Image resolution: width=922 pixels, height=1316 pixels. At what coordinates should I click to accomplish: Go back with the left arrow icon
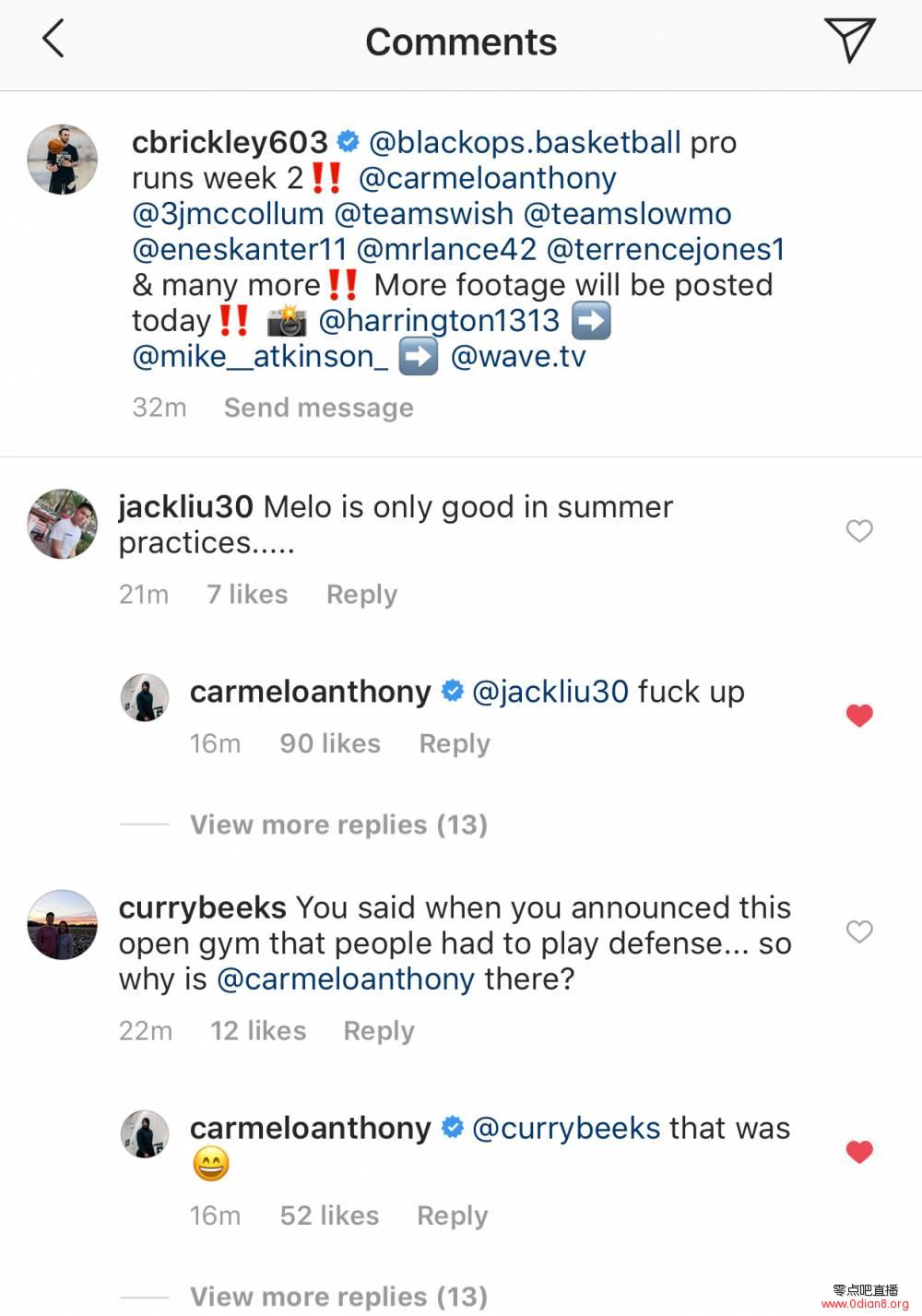tap(53, 40)
